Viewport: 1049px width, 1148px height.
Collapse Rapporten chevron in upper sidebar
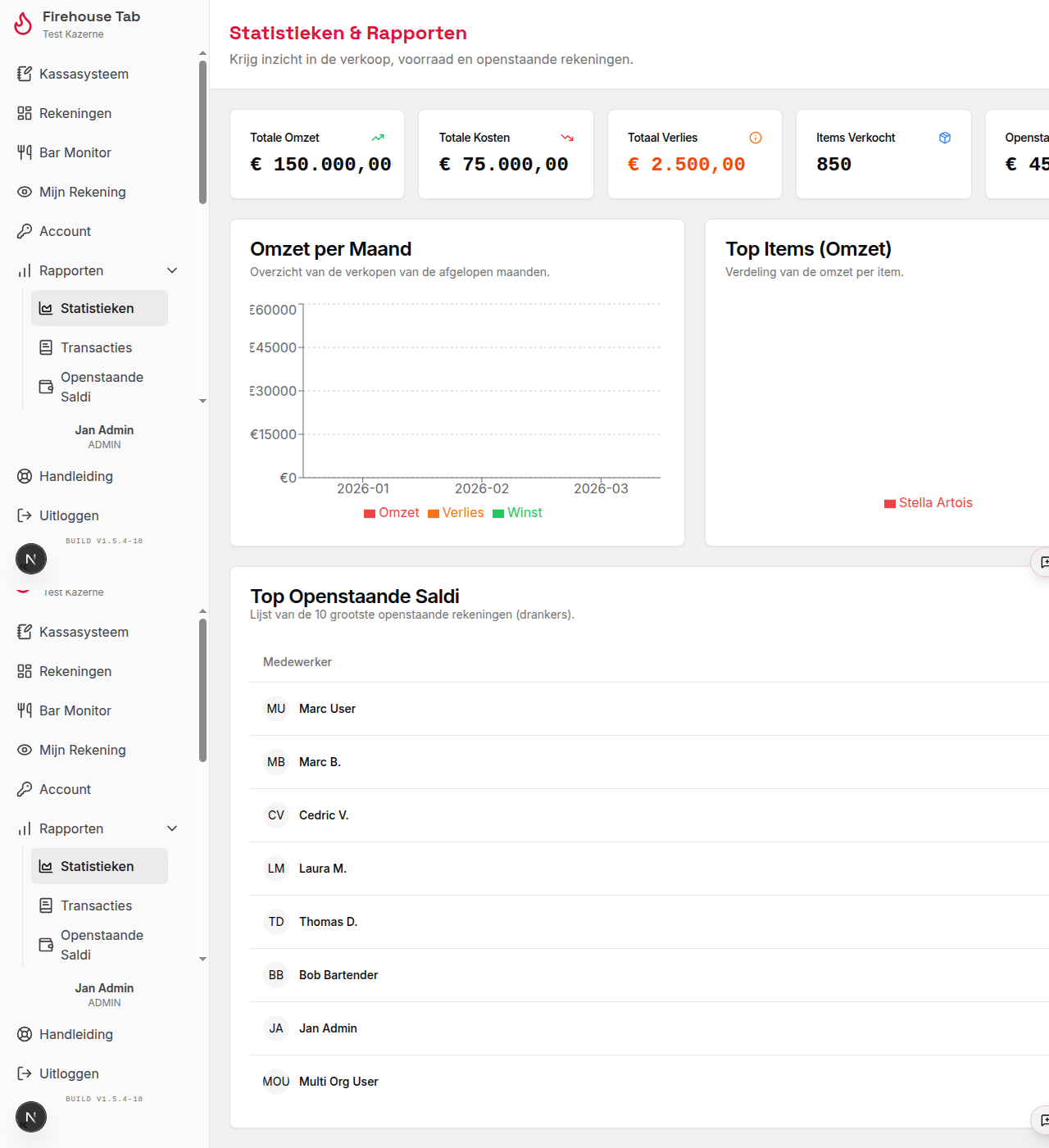pos(172,270)
